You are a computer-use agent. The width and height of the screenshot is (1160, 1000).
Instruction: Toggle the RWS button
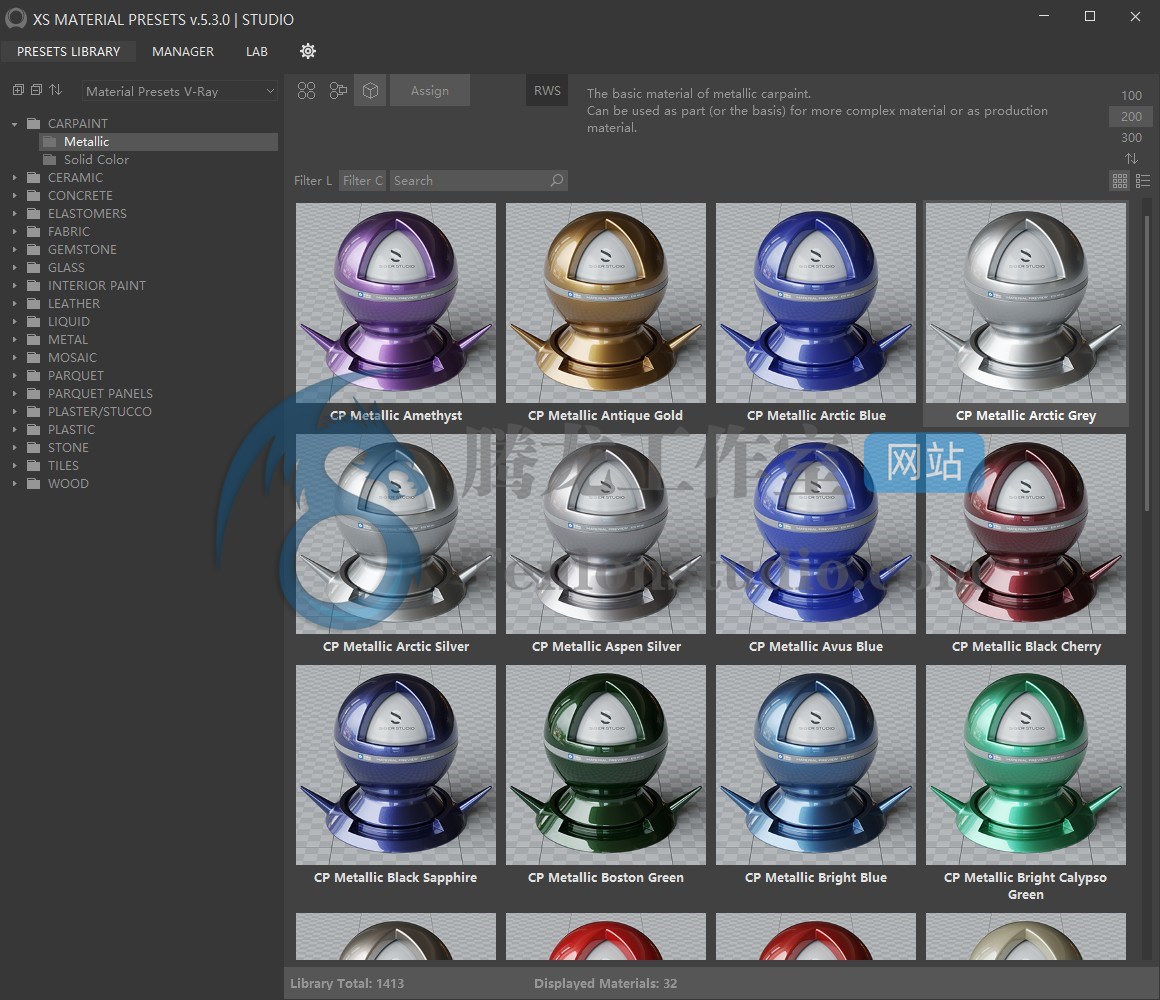547,90
